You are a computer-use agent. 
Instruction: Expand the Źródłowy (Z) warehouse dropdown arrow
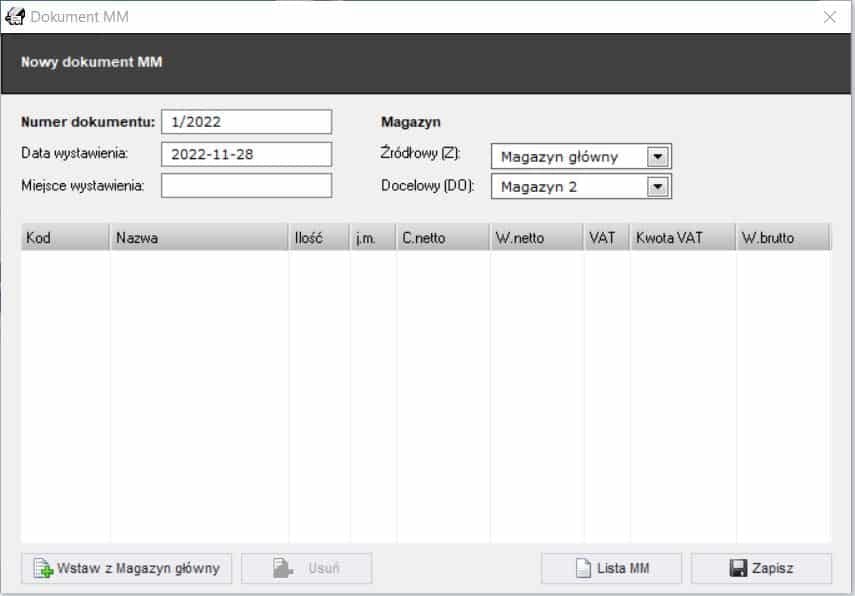coord(657,157)
